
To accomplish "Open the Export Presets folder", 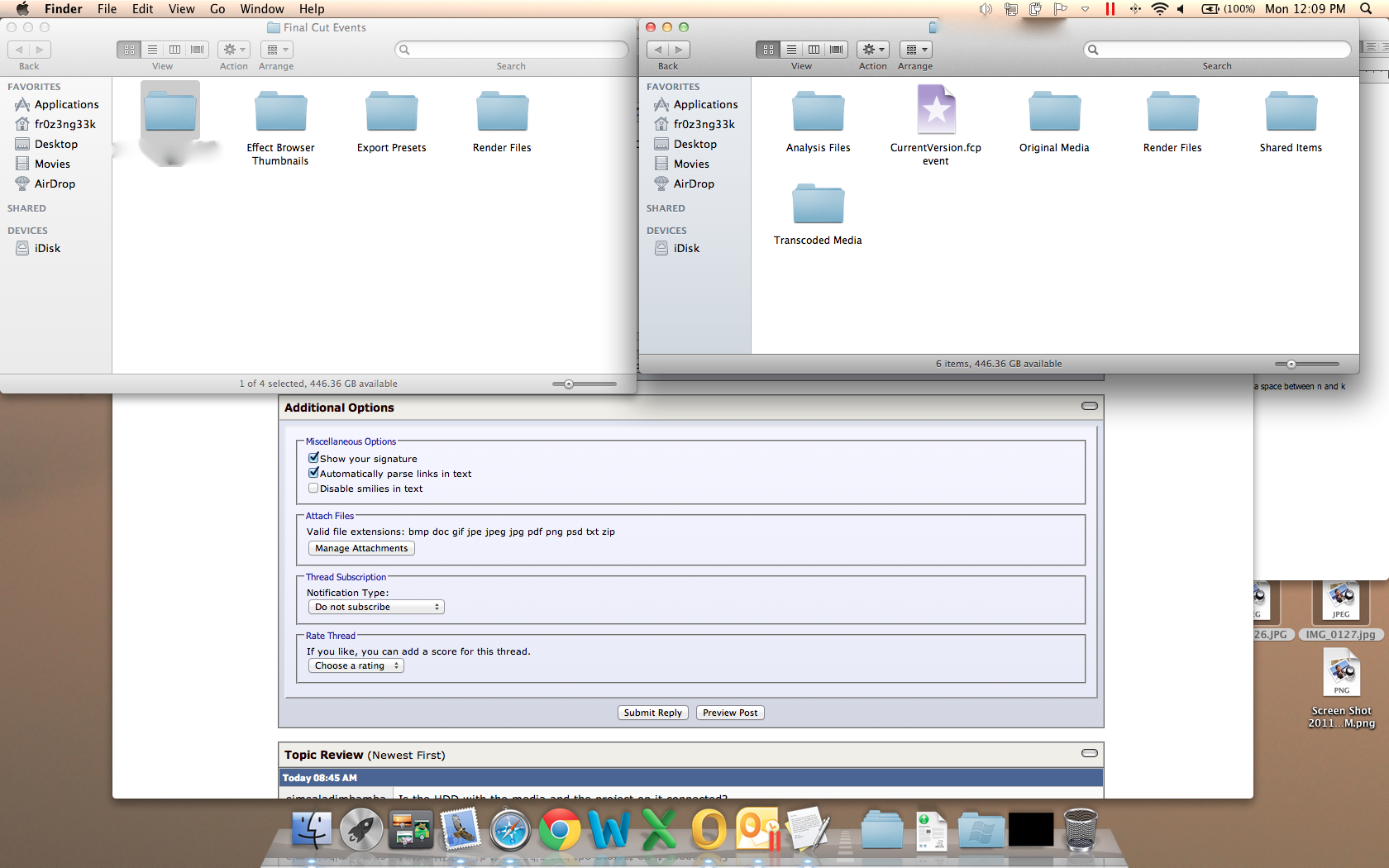I will point(392,113).
